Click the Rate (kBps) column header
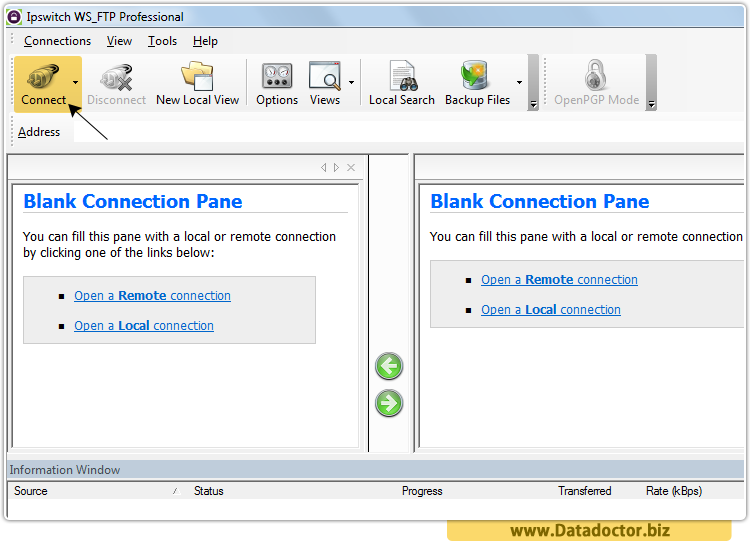Image resolution: width=750 pixels, height=541 pixels. pyautogui.click(x=674, y=491)
